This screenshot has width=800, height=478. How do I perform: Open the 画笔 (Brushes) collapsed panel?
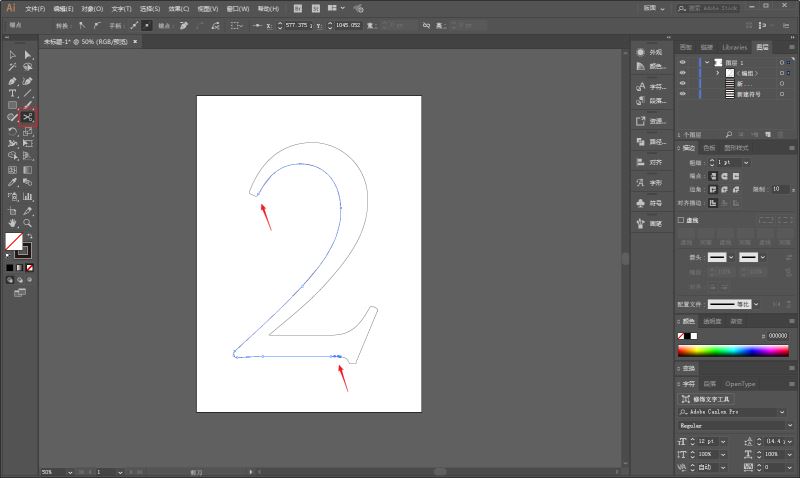click(650, 223)
